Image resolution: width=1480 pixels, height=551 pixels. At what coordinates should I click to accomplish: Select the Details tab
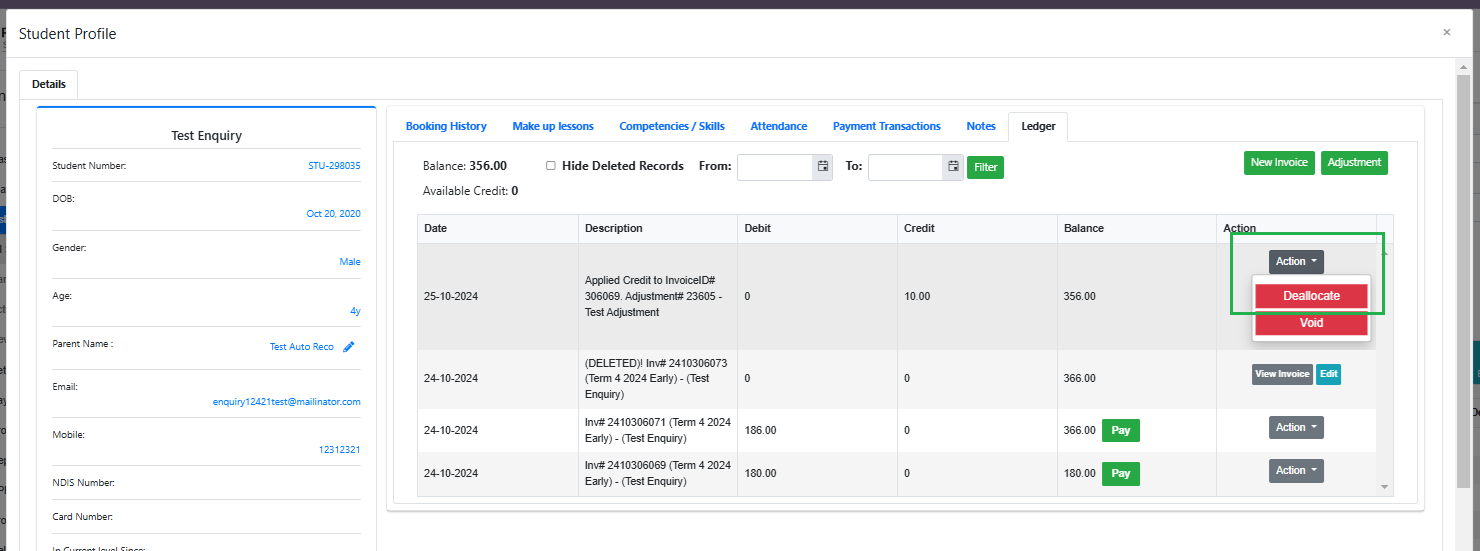click(x=49, y=85)
